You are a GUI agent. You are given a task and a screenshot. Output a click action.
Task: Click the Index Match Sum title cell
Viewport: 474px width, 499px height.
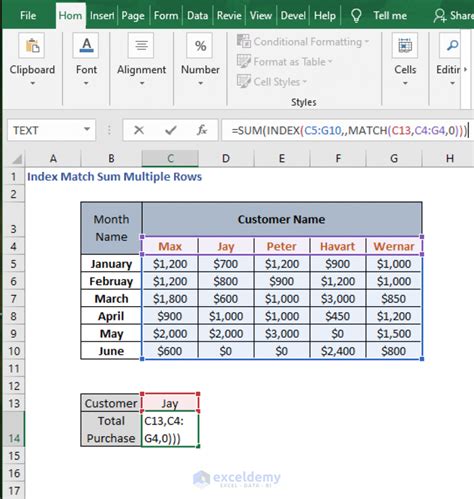point(114,176)
